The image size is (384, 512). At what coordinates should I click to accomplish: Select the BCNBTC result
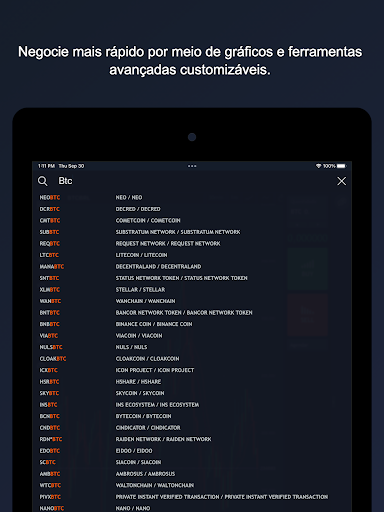[x=49, y=416]
